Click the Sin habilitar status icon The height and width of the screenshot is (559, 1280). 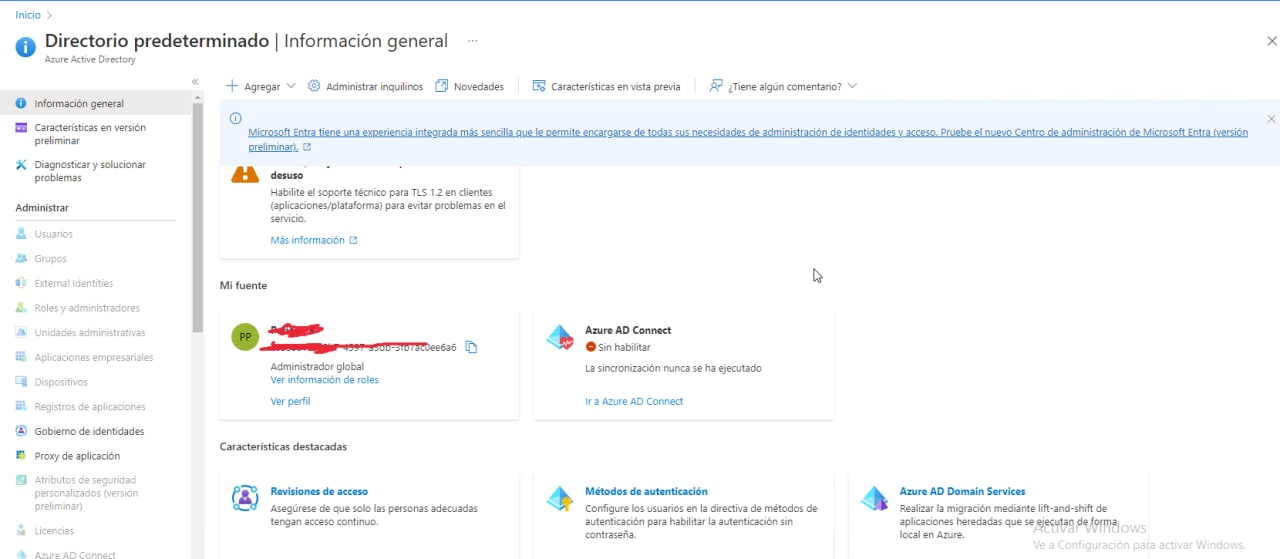point(590,347)
